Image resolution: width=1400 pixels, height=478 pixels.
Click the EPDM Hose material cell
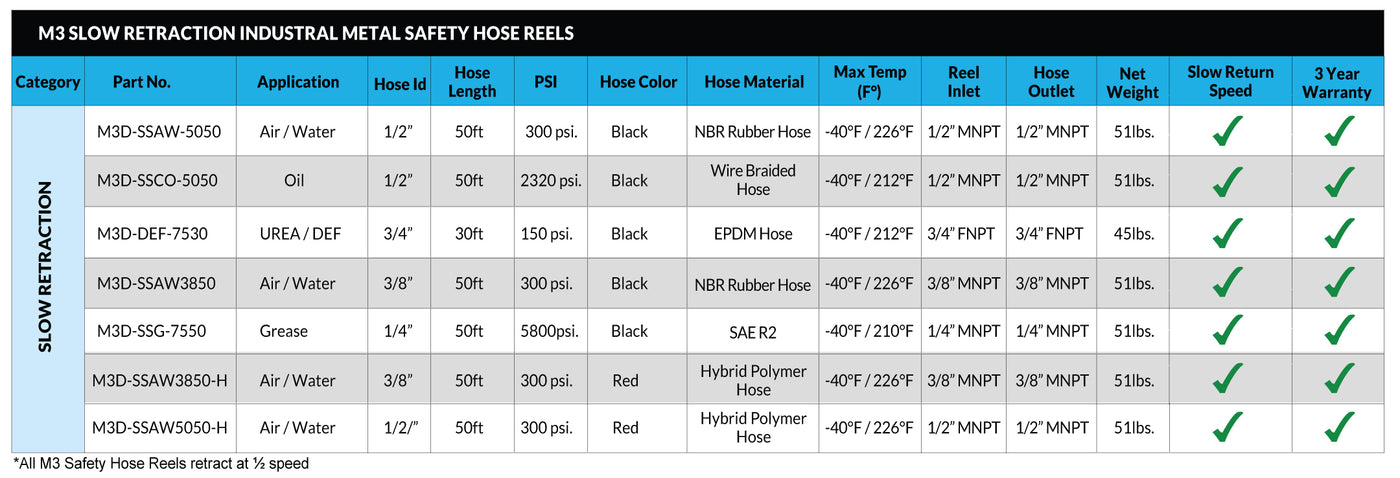pos(754,234)
